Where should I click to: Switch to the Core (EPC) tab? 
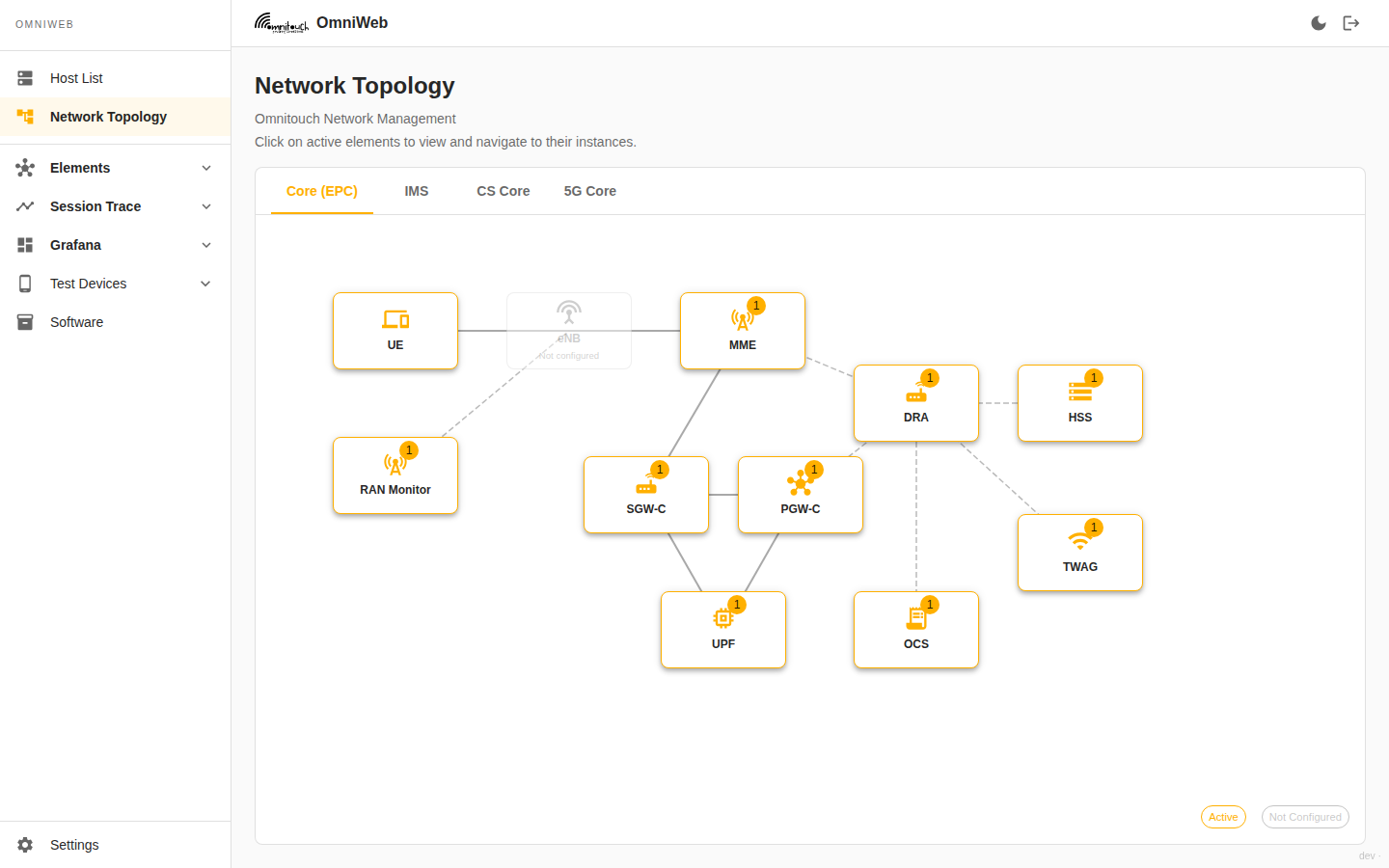(322, 191)
